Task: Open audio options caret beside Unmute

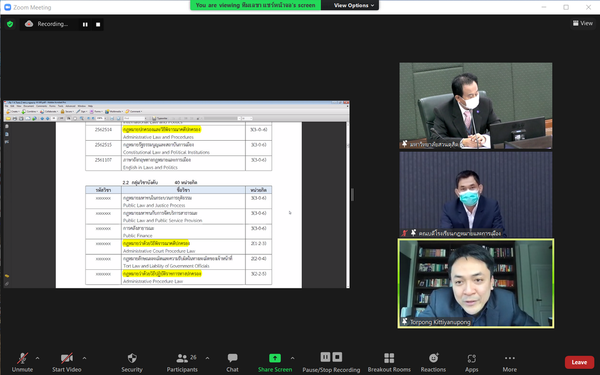Action: coord(38,358)
